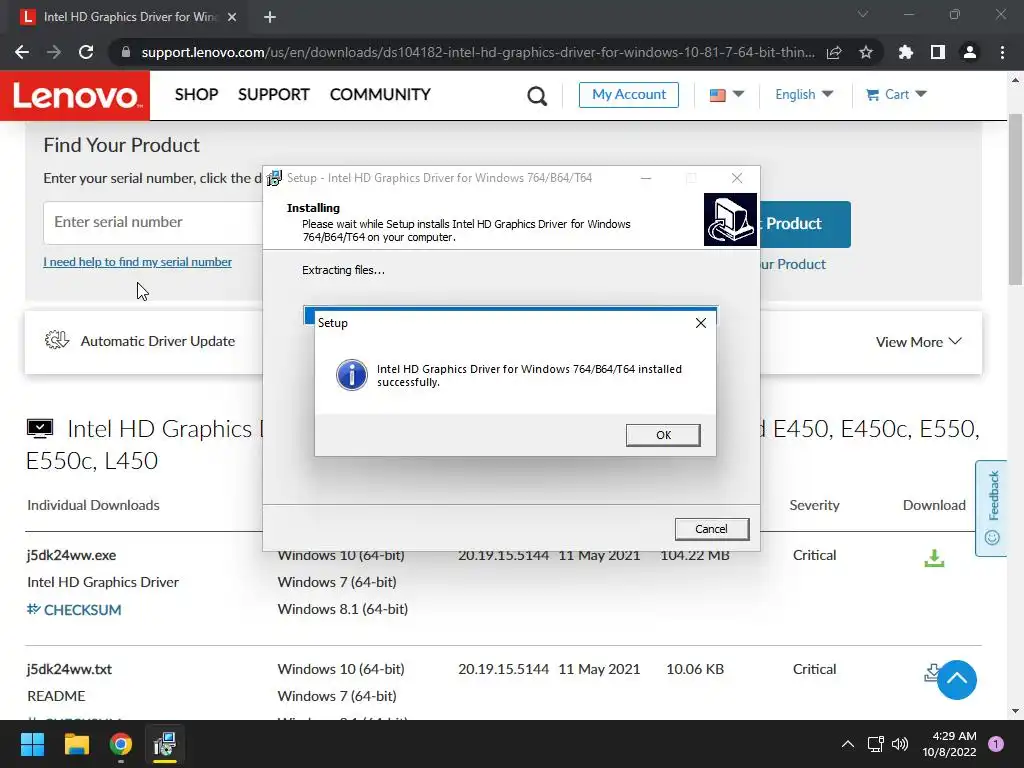Image resolution: width=1024 pixels, height=768 pixels.
Task: Click the installer computer logo image
Action: (730, 219)
